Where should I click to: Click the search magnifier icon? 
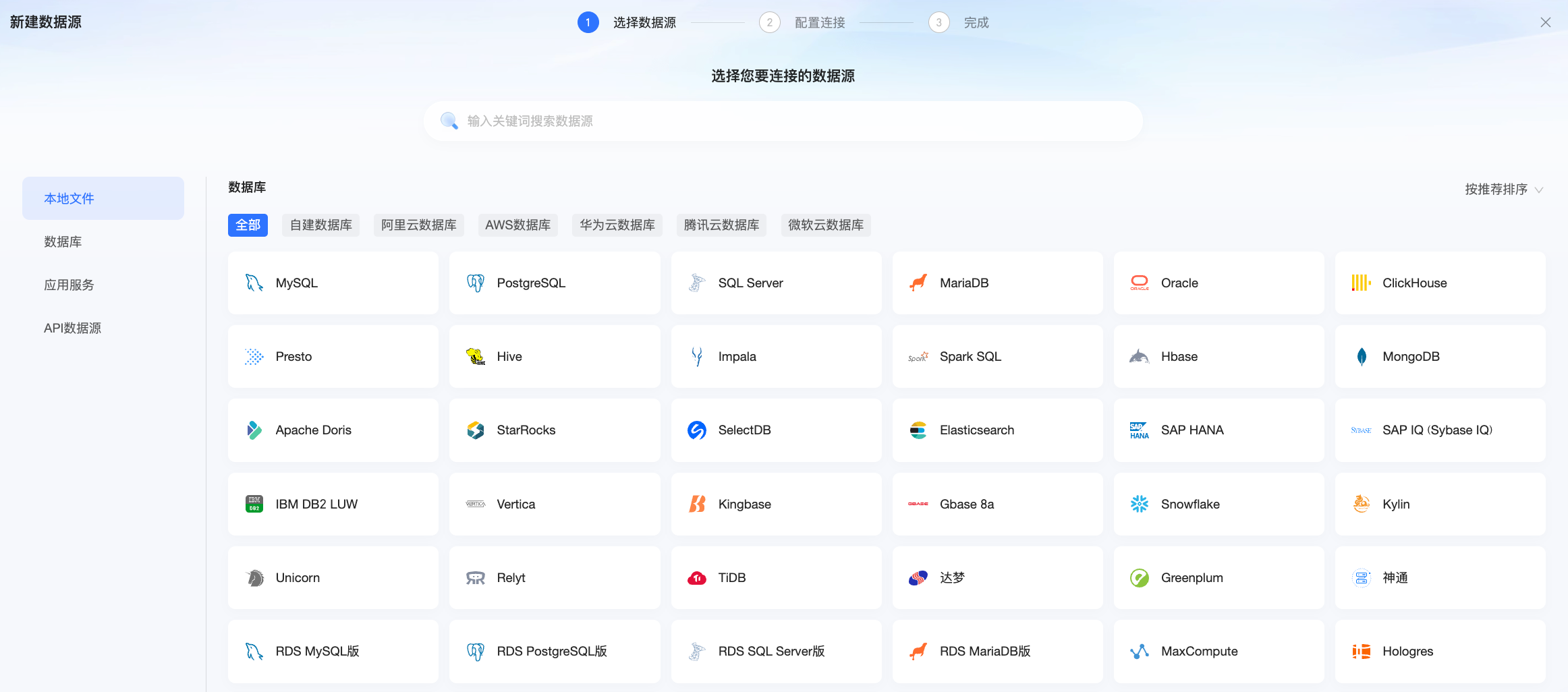click(x=449, y=121)
